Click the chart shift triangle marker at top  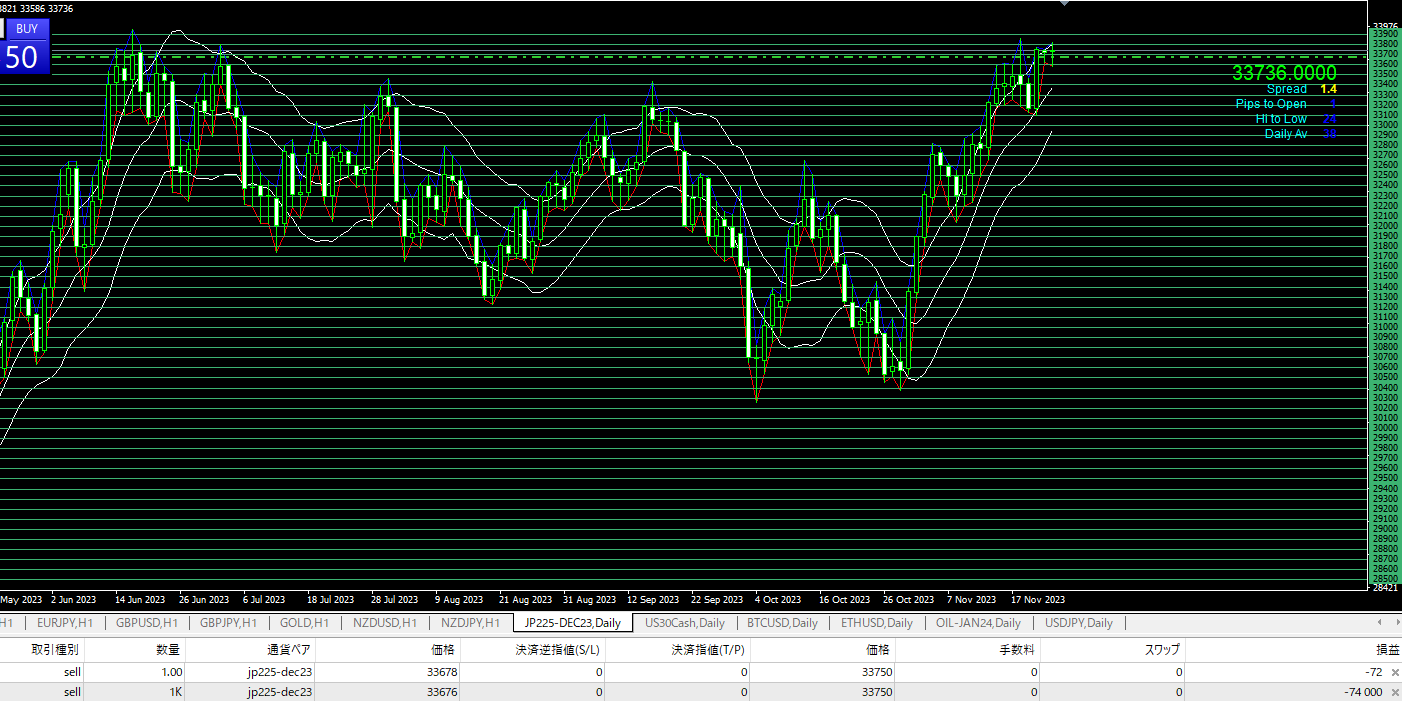[x=1065, y=4]
